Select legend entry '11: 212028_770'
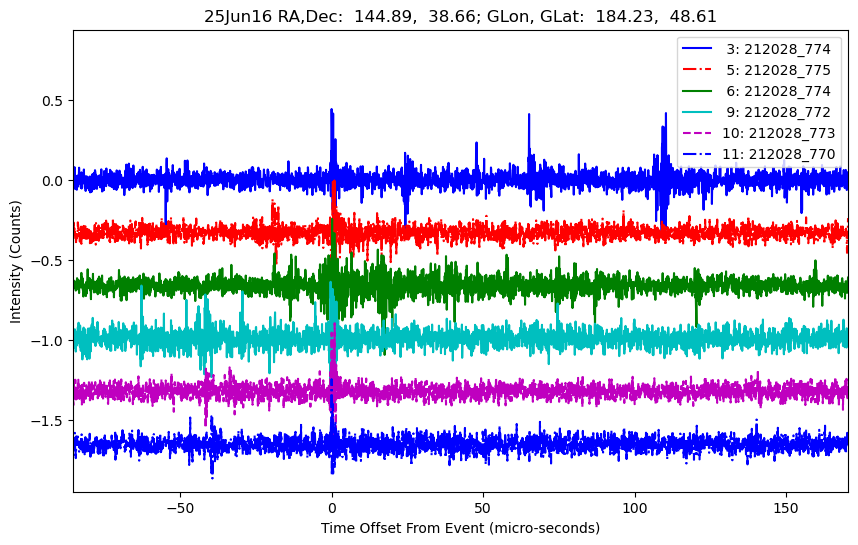 [758, 154]
